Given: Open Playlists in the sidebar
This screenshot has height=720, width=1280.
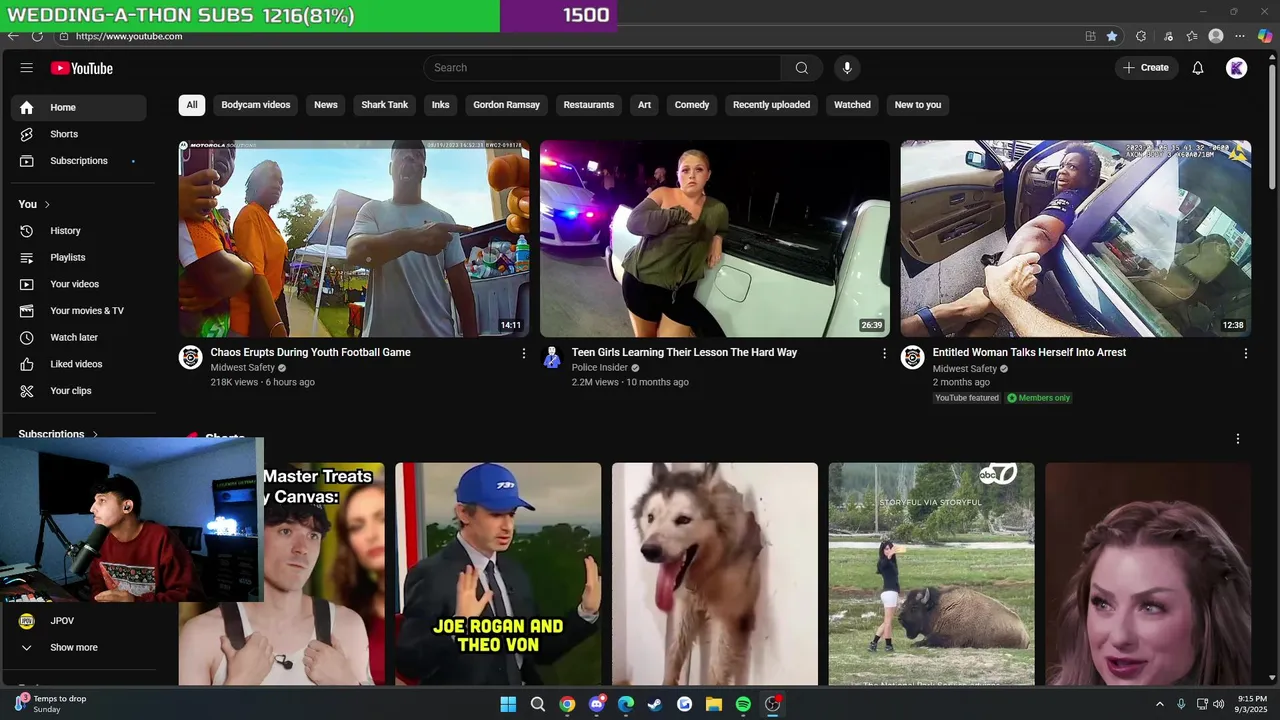Looking at the screenshot, I should click(79, 257).
